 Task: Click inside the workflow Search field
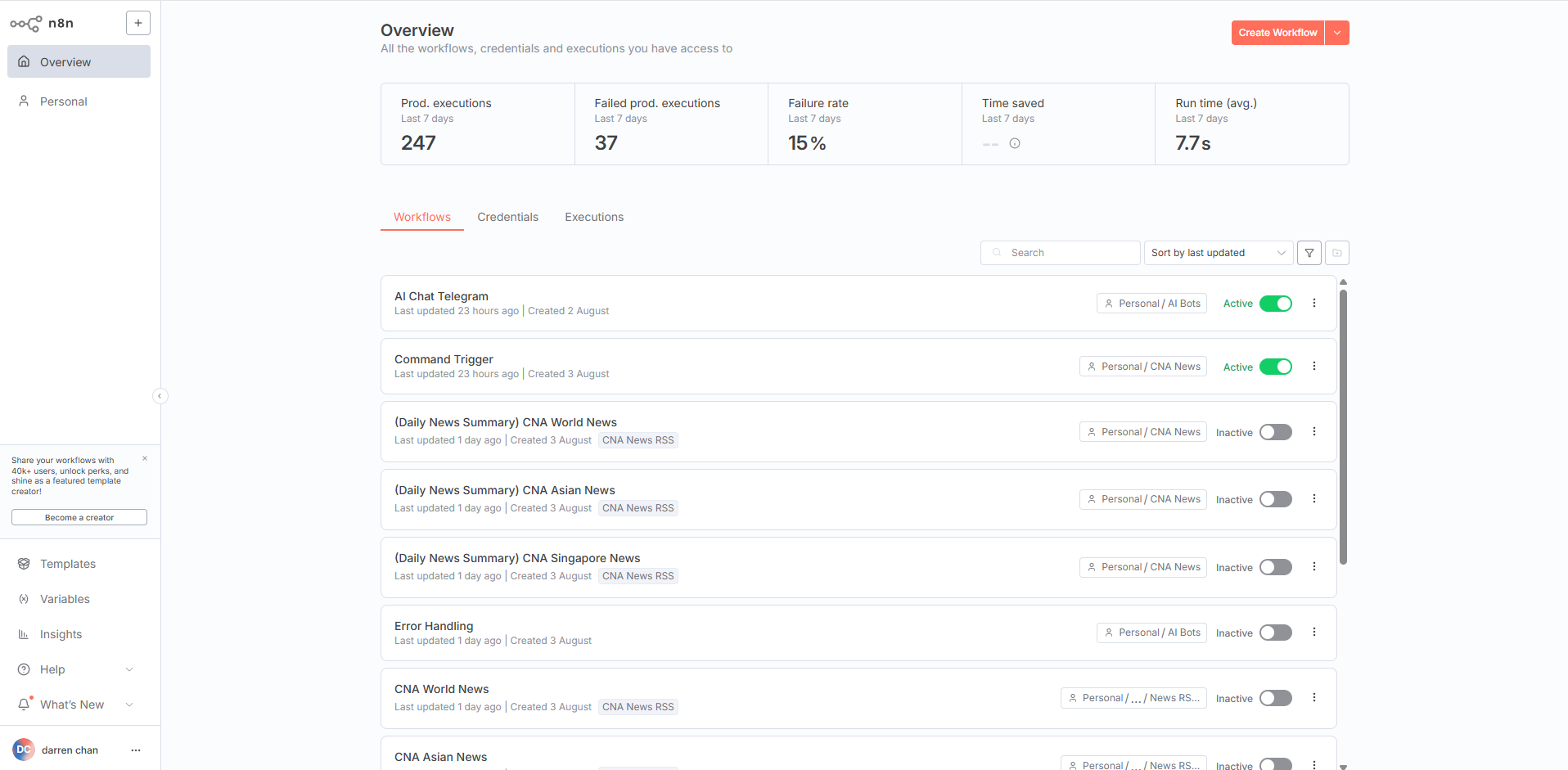point(1060,252)
